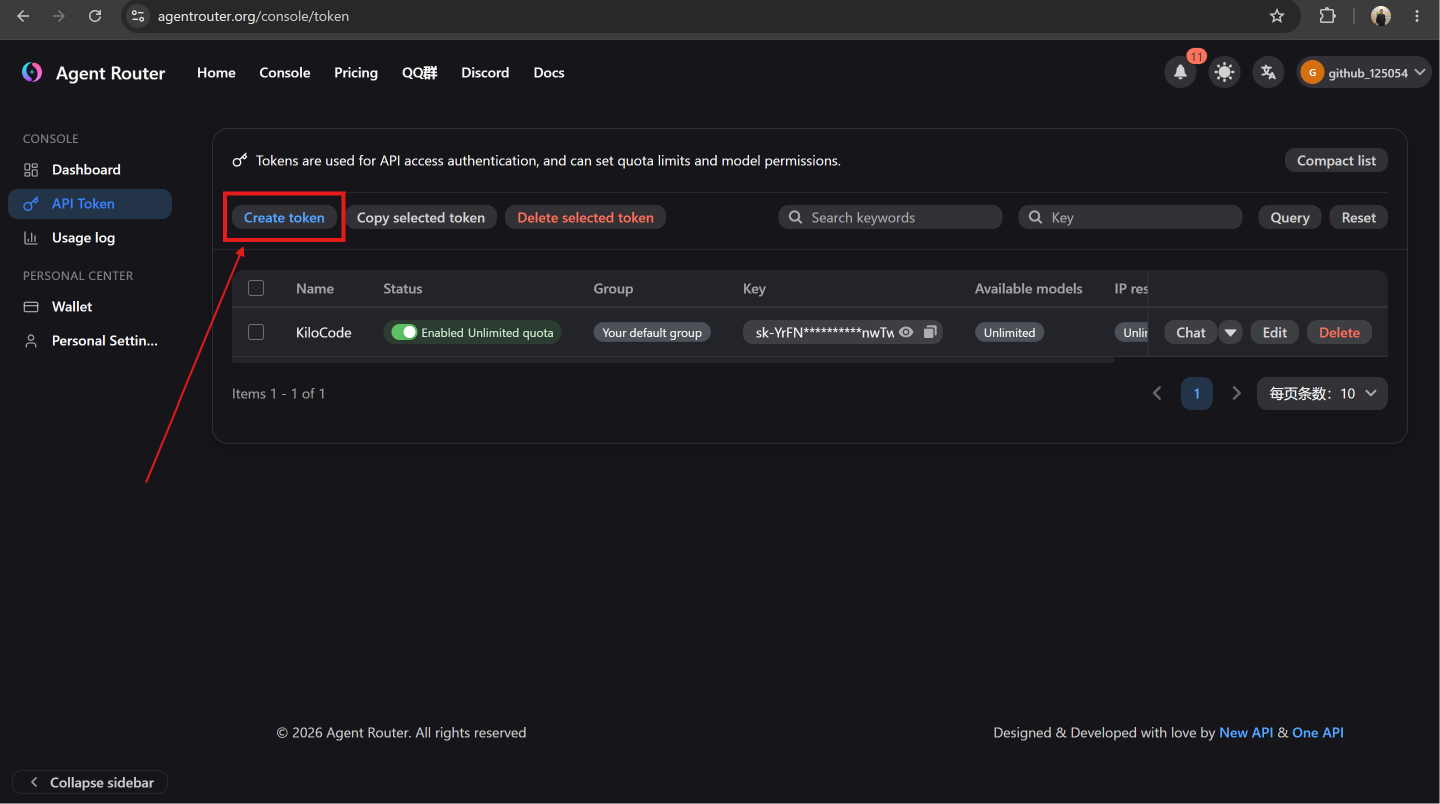Select API Token in sidebar
The height and width of the screenshot is (804, 1440).
pyautogui.click(x=90, y=203)
